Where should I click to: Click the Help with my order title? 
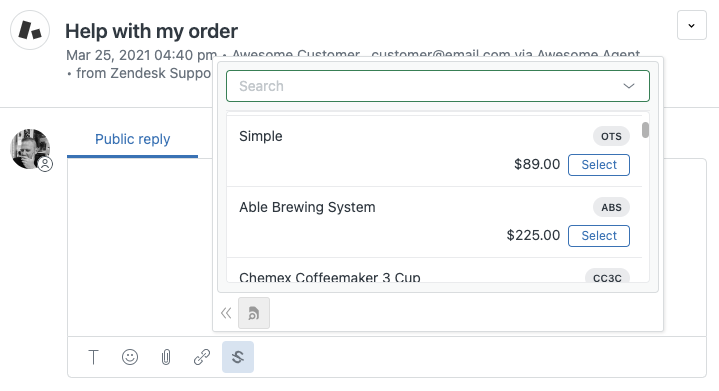pyautogui.click(x=151, y=31)
